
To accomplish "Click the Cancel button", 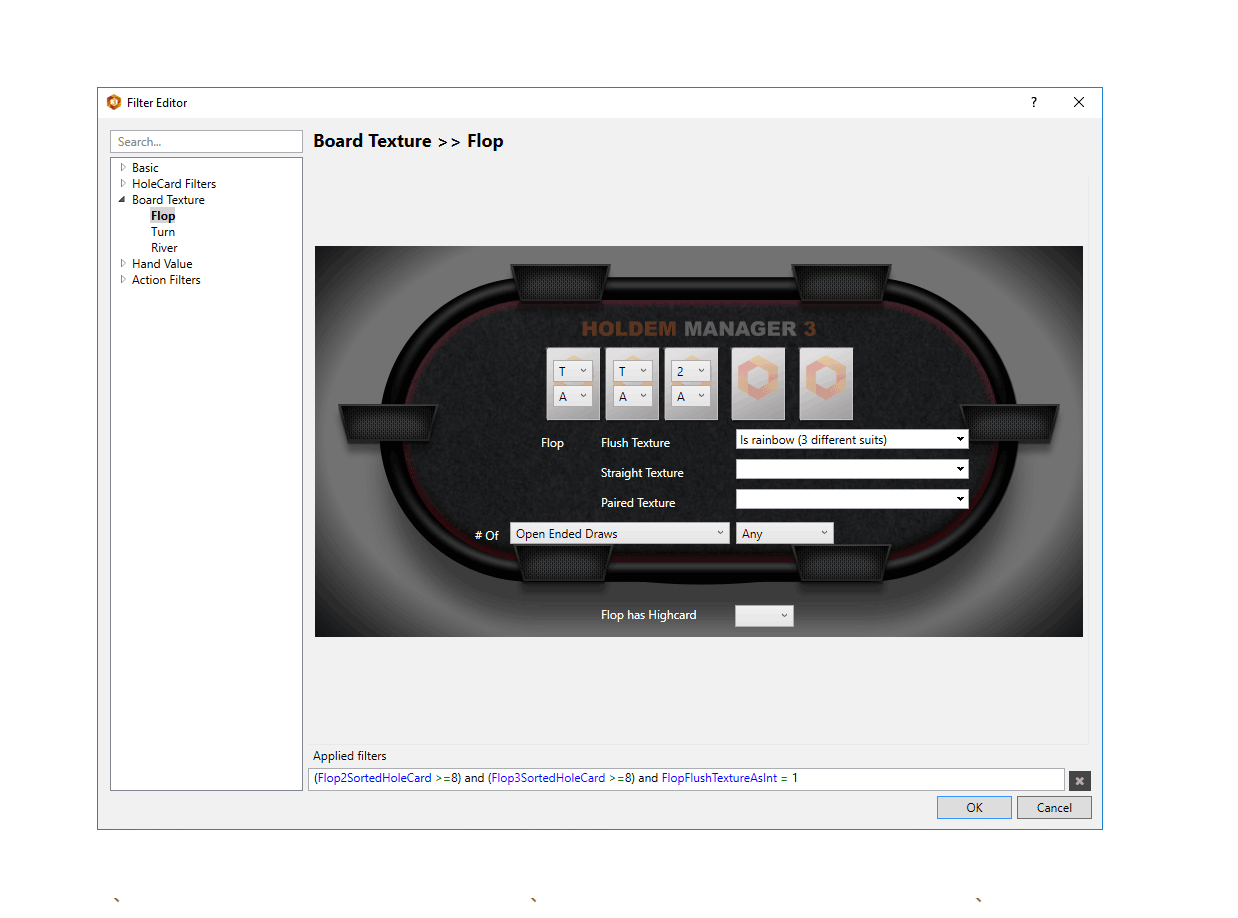I will 1054,808.
